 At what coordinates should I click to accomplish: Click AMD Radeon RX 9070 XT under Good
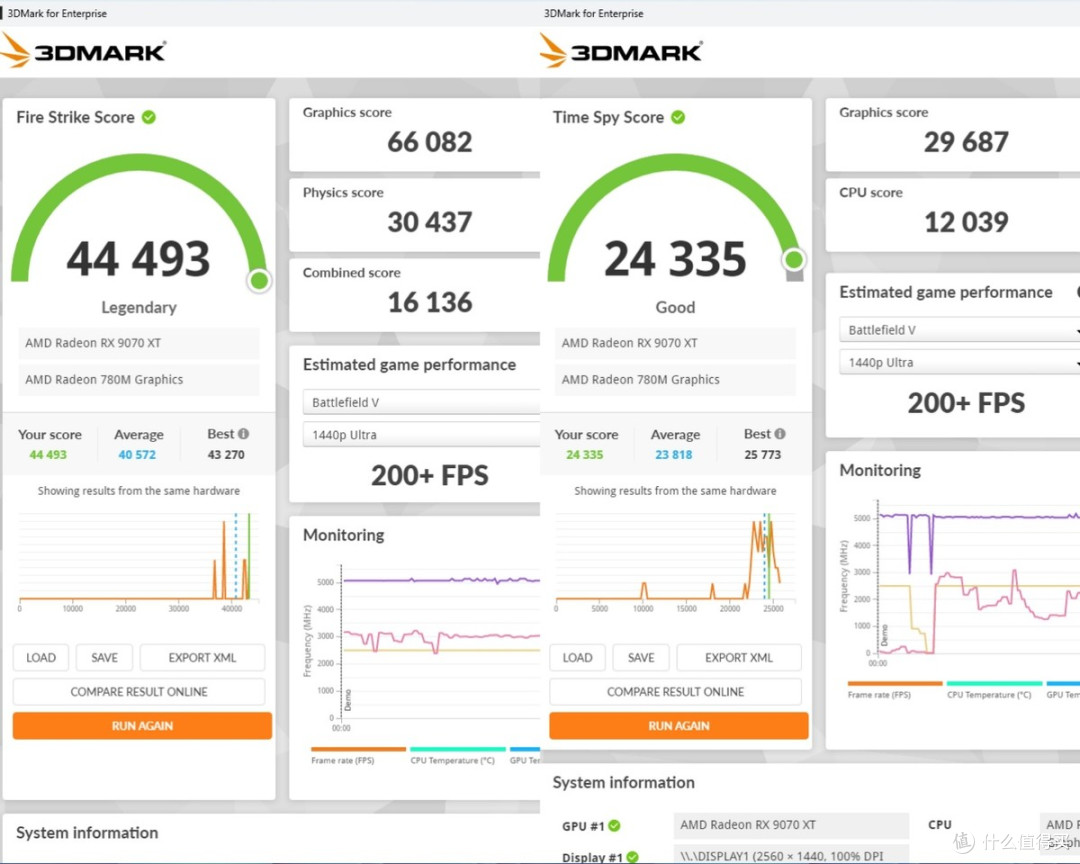click(x=675, y=343)
